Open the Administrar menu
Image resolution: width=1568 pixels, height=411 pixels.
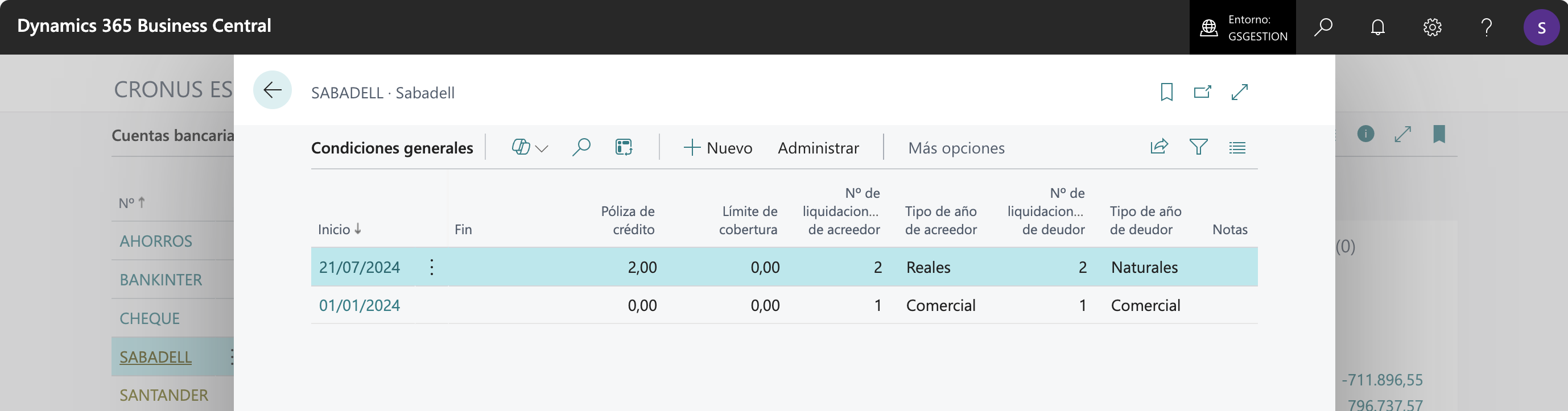point(818,148)
